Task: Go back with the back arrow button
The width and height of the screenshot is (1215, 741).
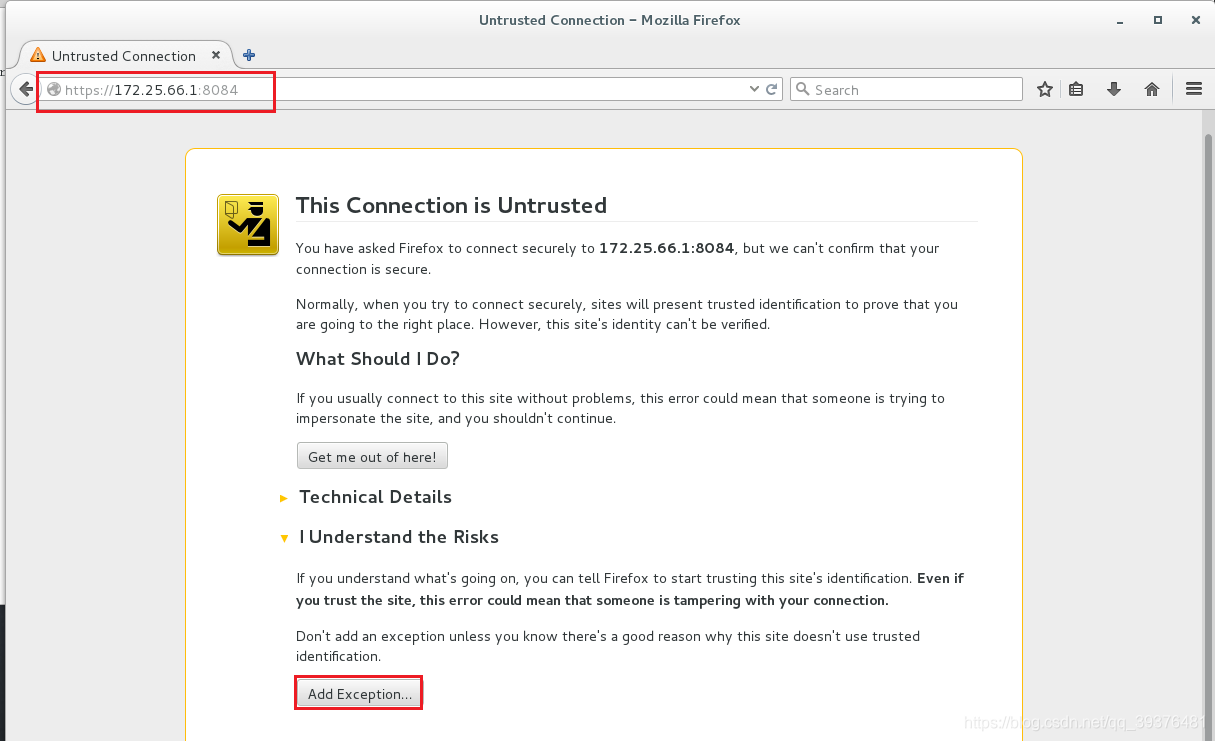Action: pyautogui.click(x=26, y=89)
